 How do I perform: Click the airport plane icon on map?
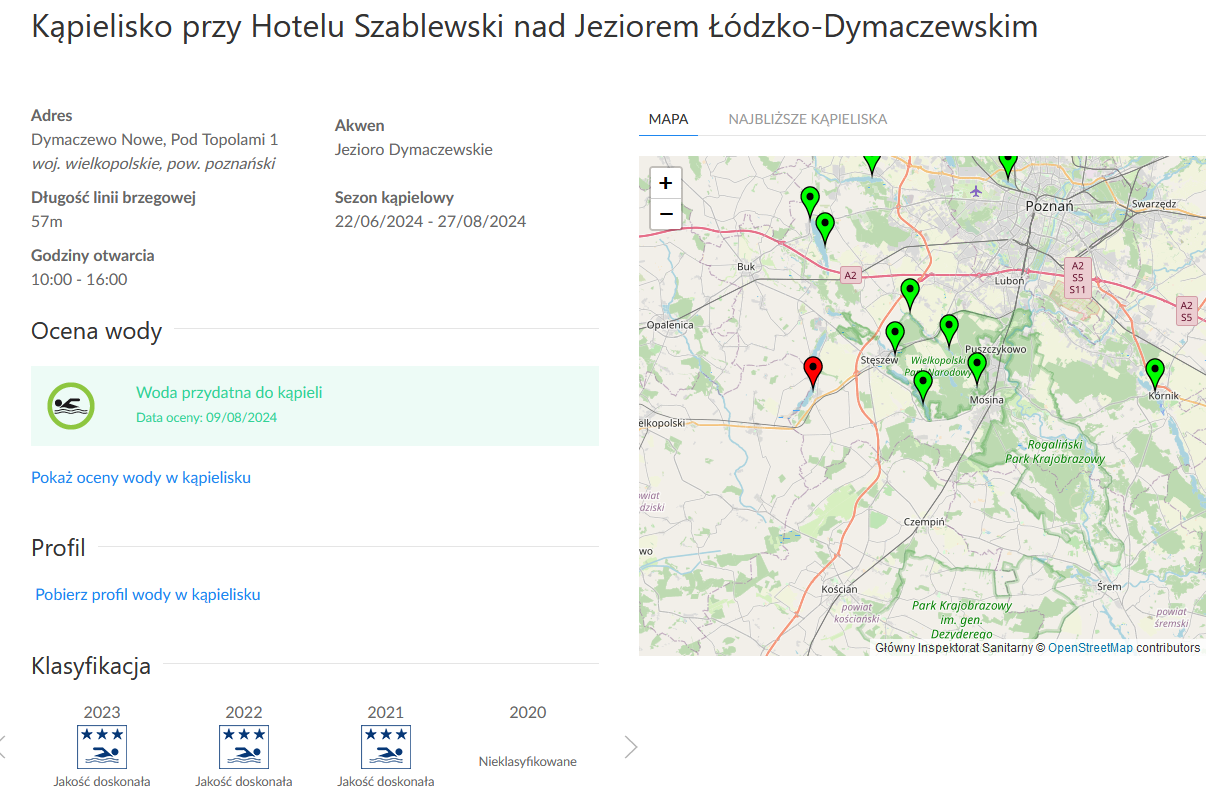click(976, 189)
